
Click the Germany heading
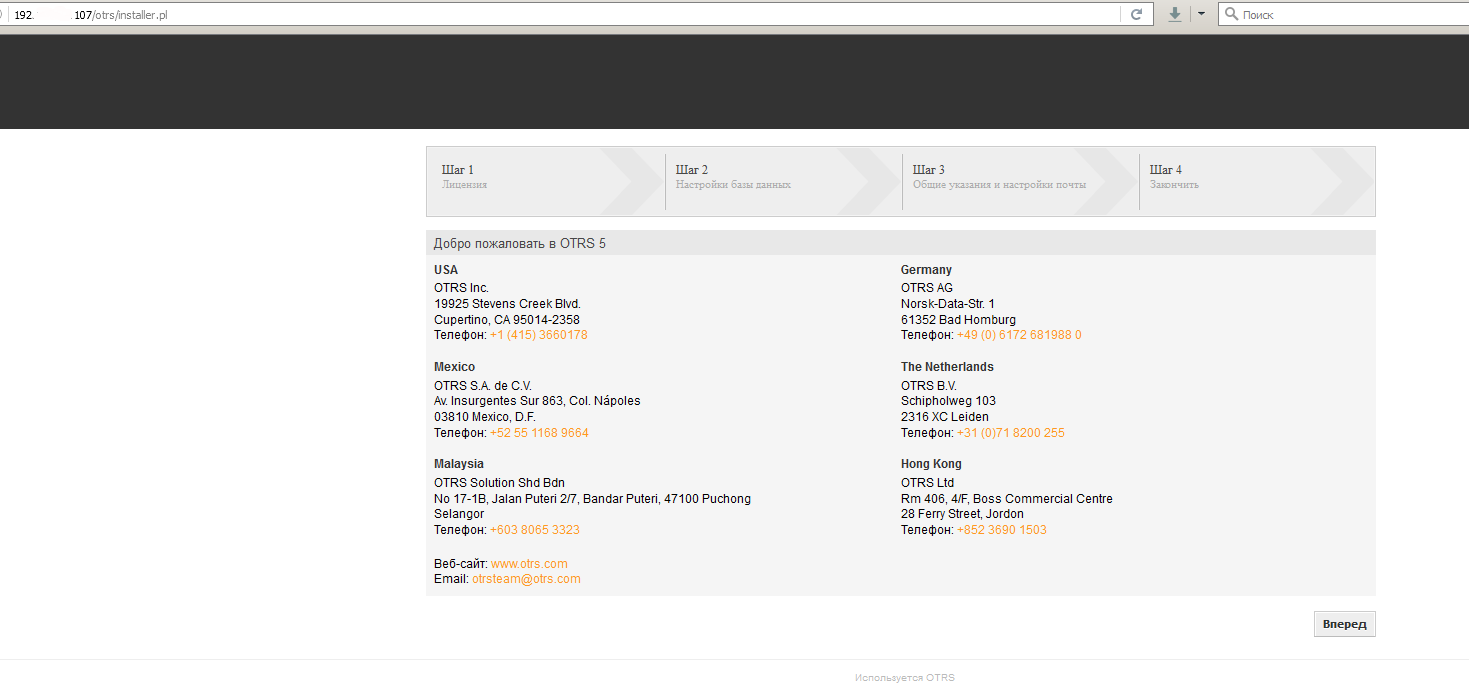(x=926, y=270)
